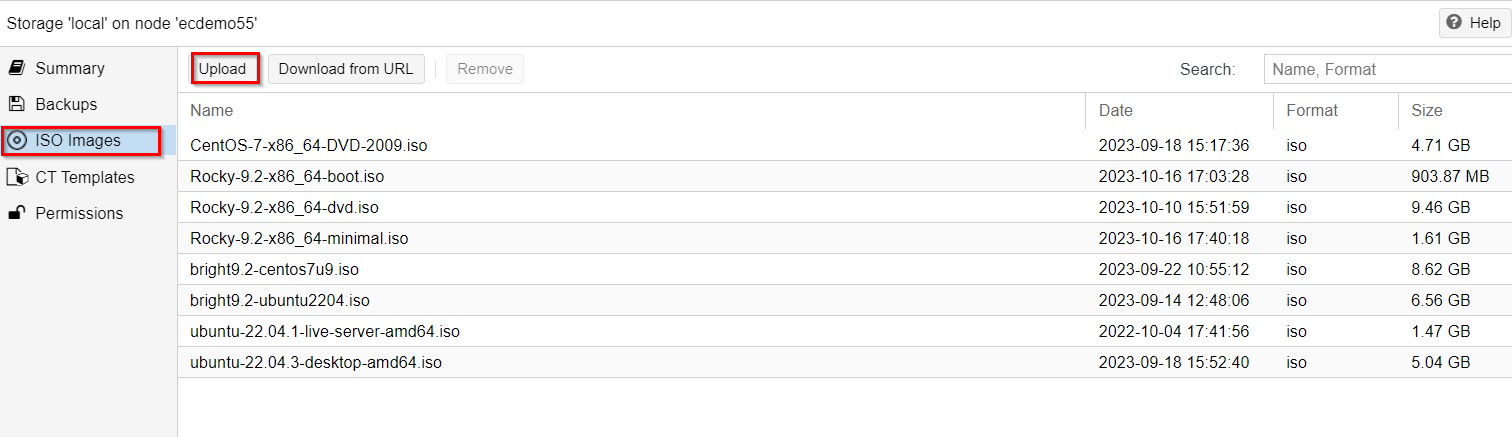Viewport: 1512px width, 437px height.
Task: Click Download from URL button
Action: pos(345,69)
